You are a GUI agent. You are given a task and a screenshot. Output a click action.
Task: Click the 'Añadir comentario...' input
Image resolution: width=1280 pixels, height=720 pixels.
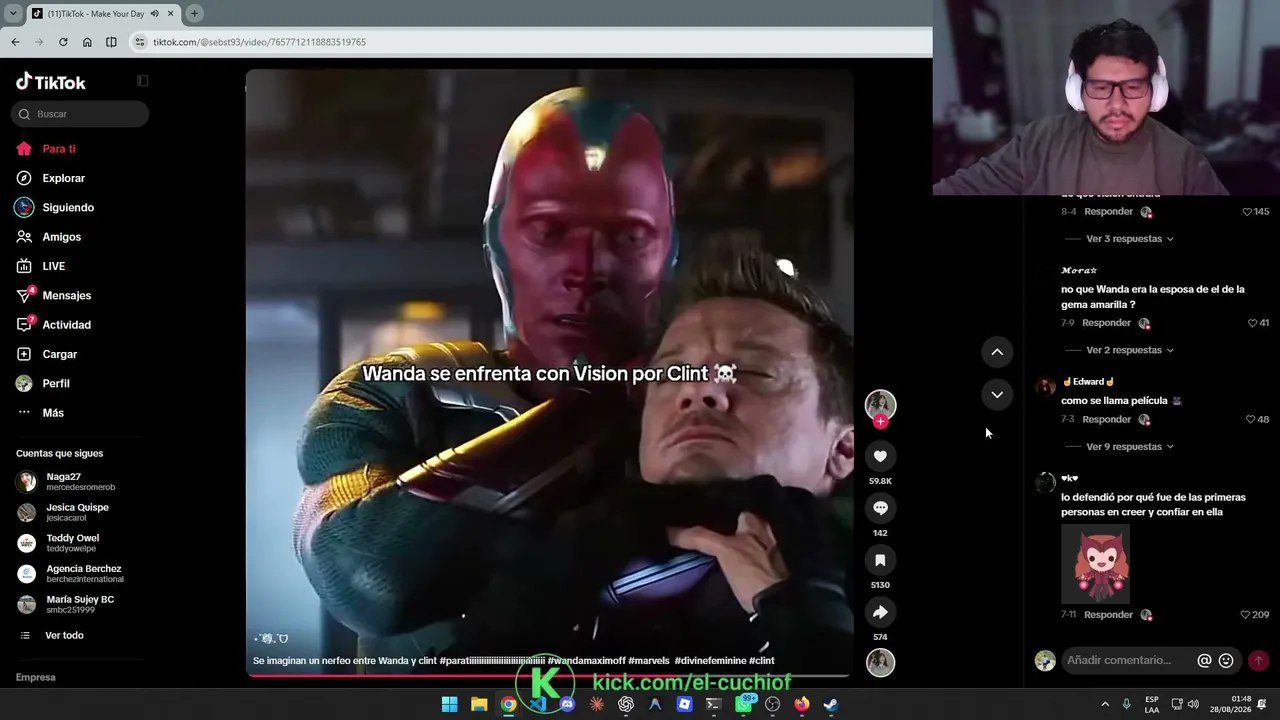click(1119, 660)
